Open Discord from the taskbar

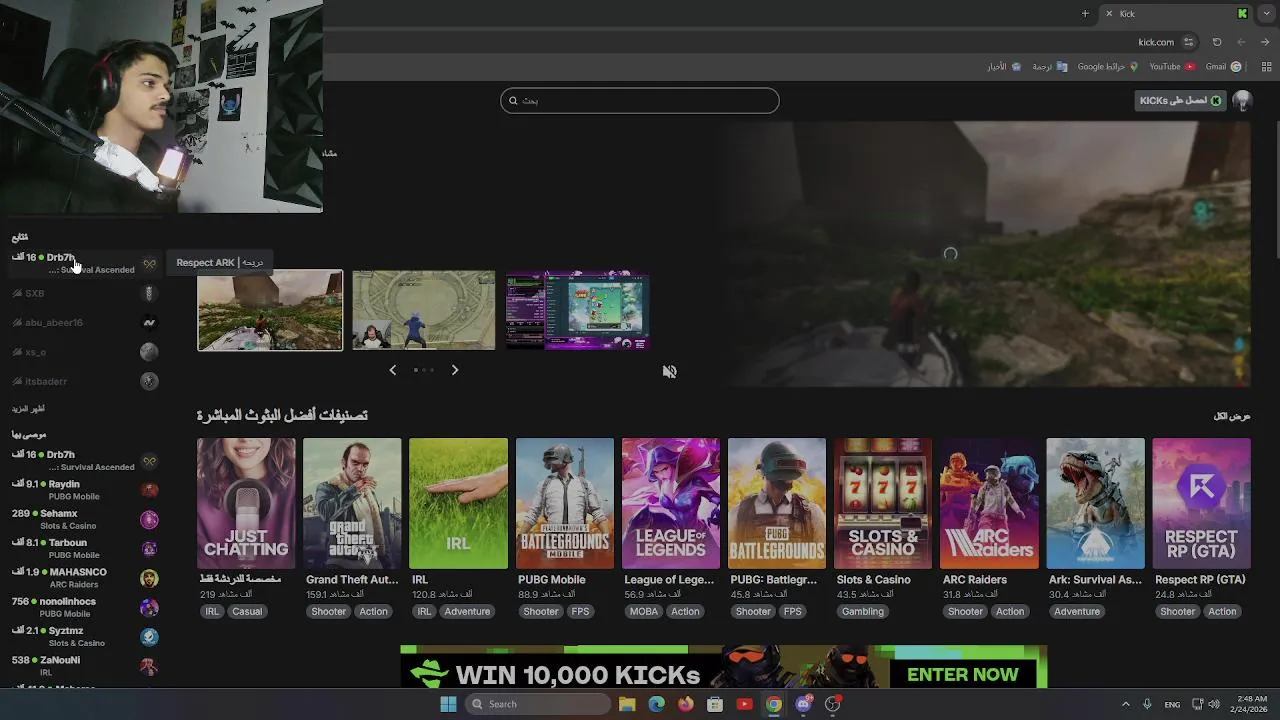tap(803, 704)
